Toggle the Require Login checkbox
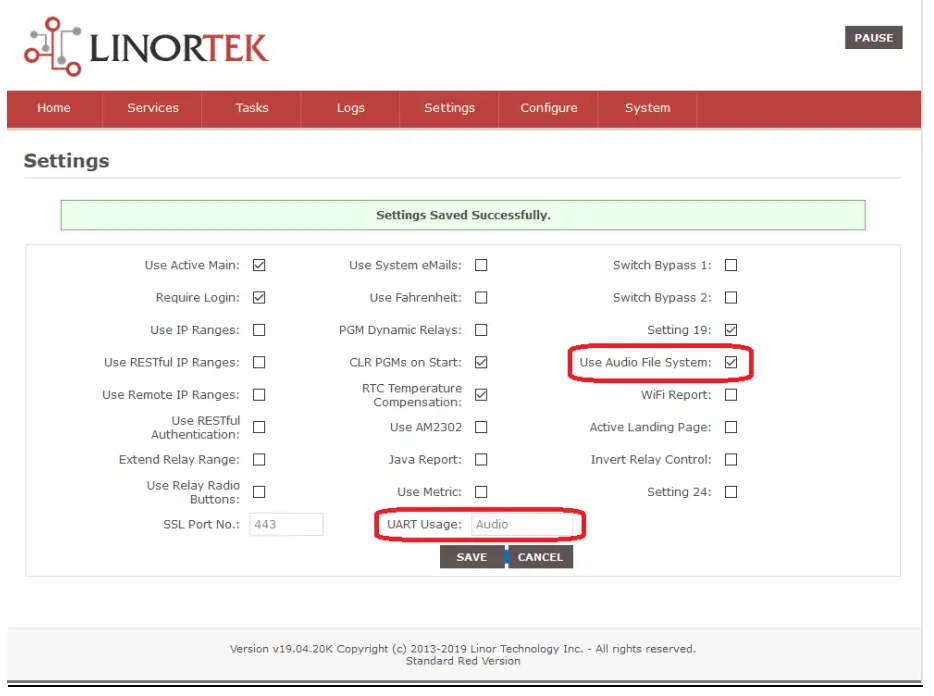Viewport: 934px width, 696px height. click(x=258, y=297)
